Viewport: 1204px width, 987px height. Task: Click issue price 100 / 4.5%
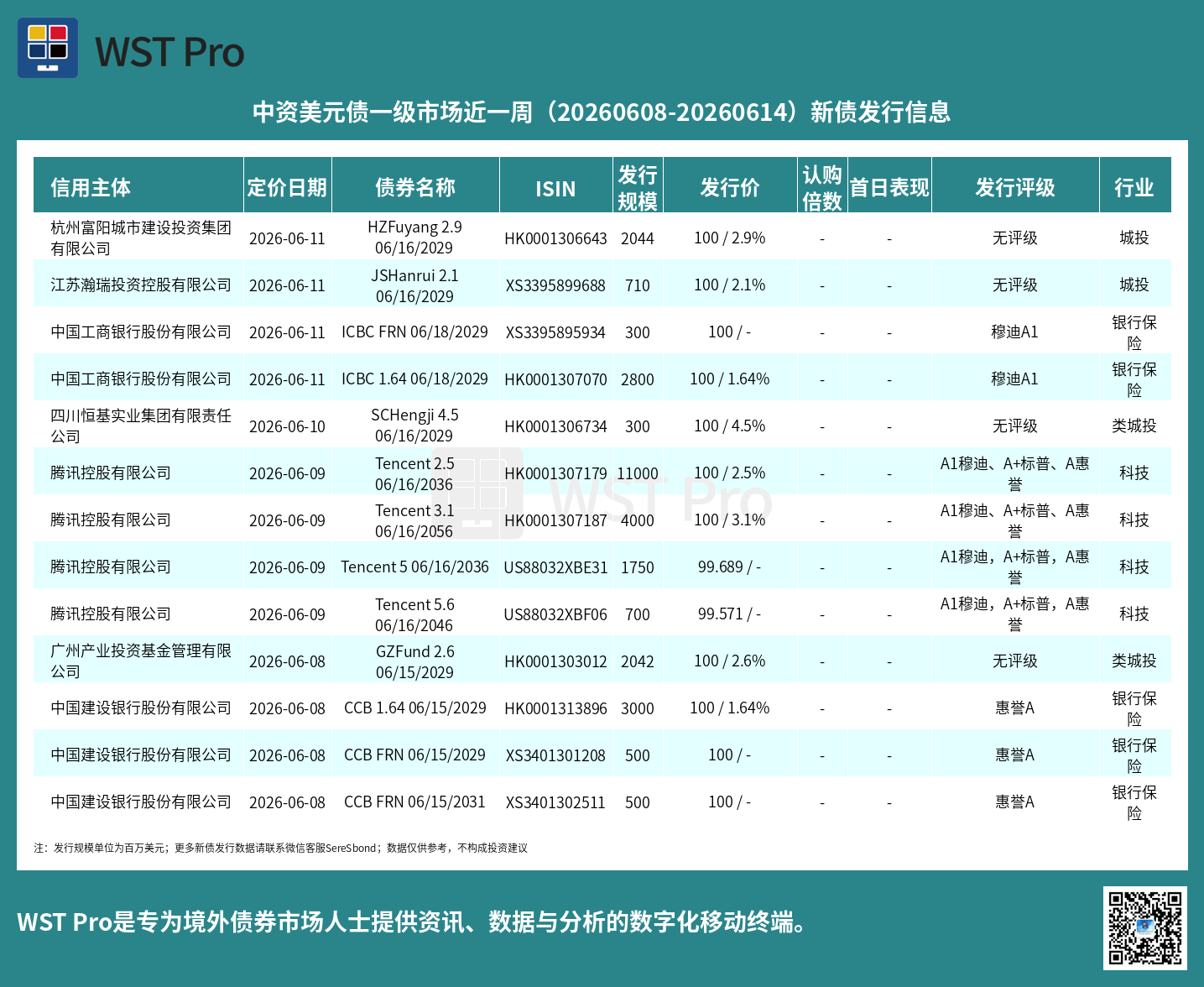coord(730,426)
